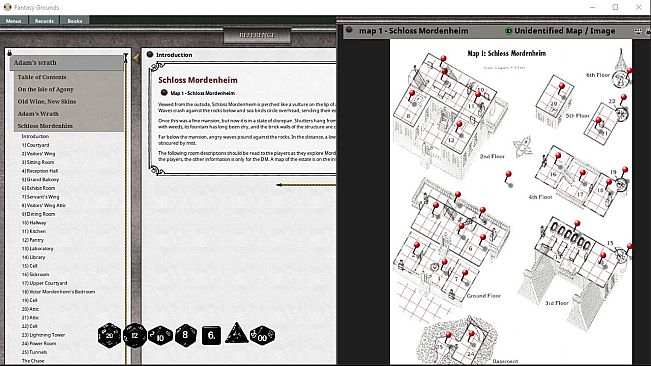Click the Fantasy Grounds title bar icon
651x366 pixels.
(x=7, y=7)
